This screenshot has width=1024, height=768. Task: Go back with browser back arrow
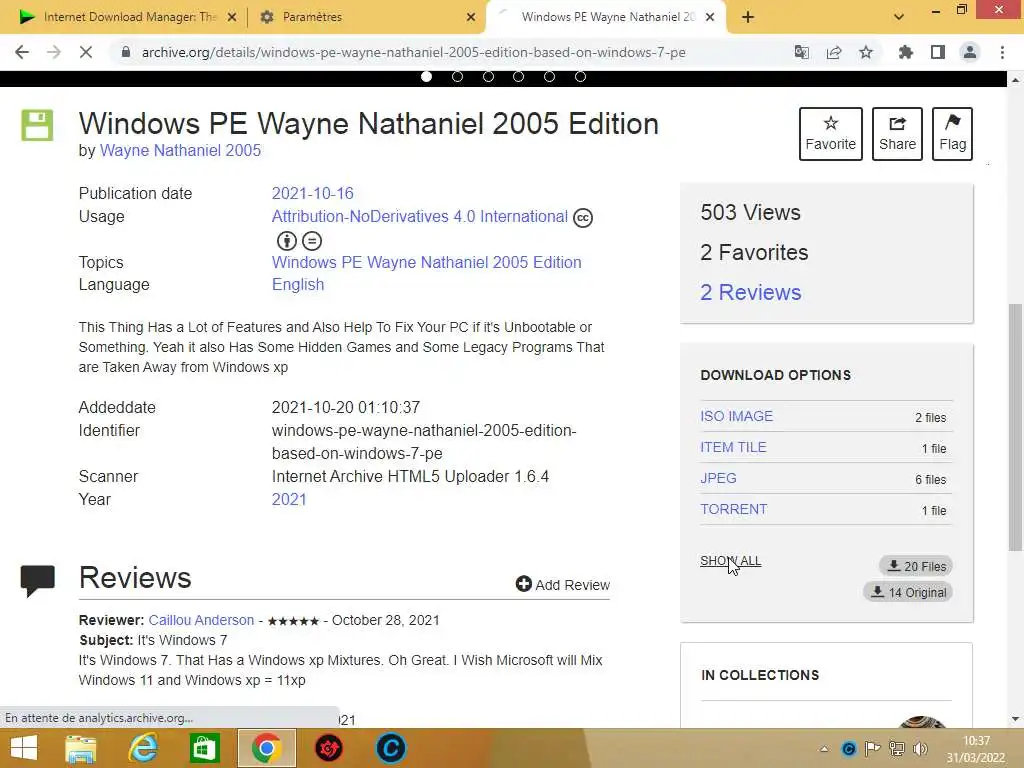[22, 52]
